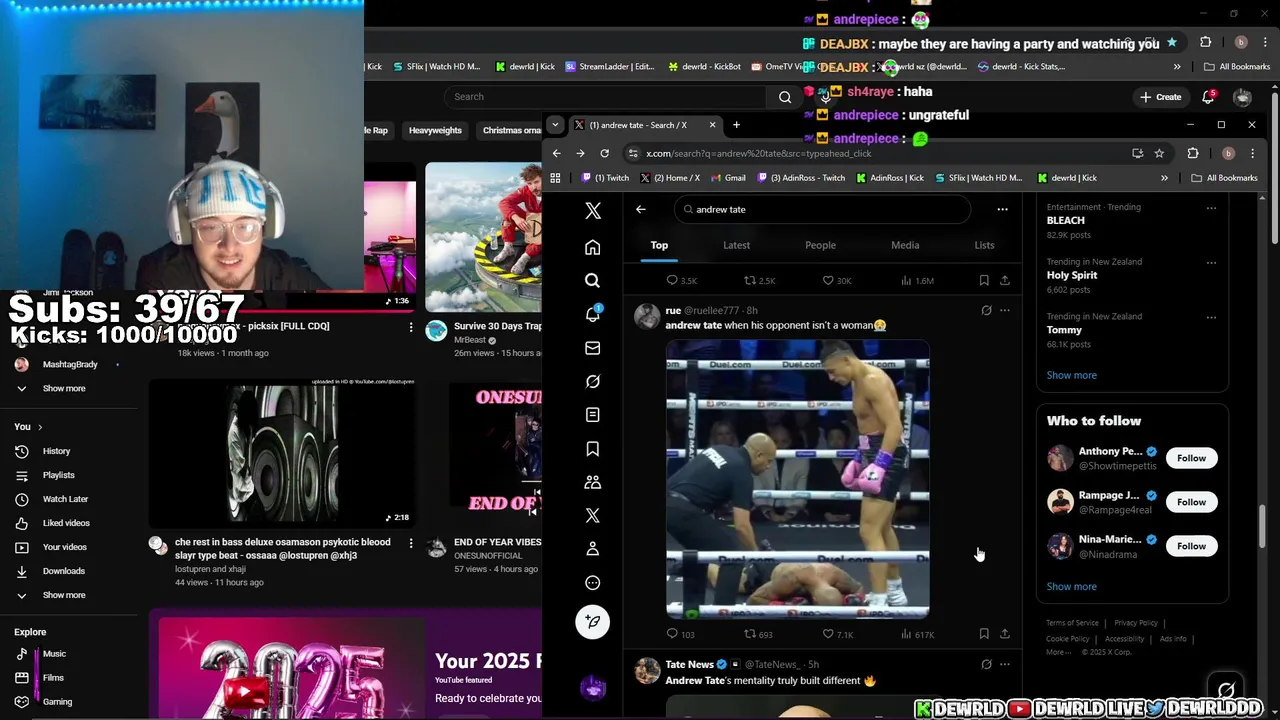Click YouTube search magnifier button

[x=785, y=97]
